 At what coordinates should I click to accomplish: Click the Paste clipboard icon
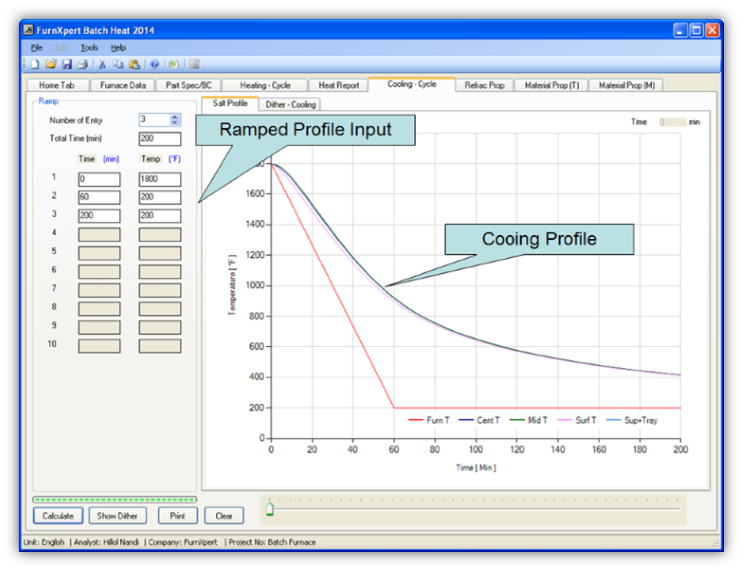tap(135, 64)
